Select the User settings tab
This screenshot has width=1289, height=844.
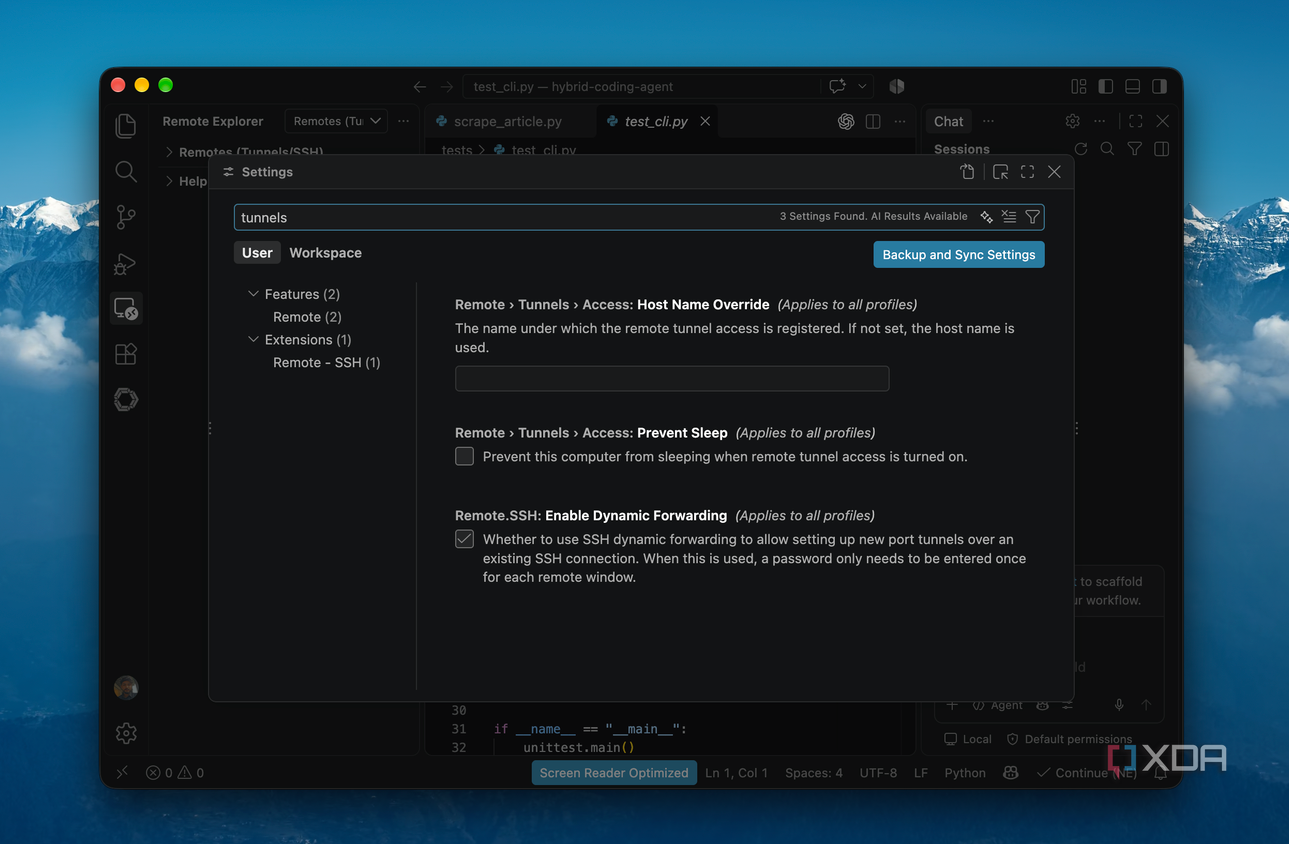(257, 253)
